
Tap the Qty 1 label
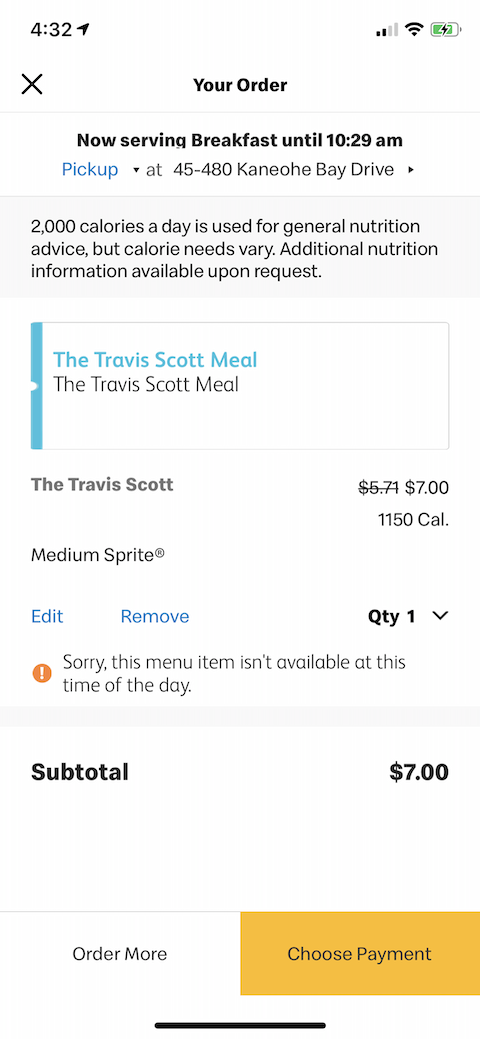(392, 616)
